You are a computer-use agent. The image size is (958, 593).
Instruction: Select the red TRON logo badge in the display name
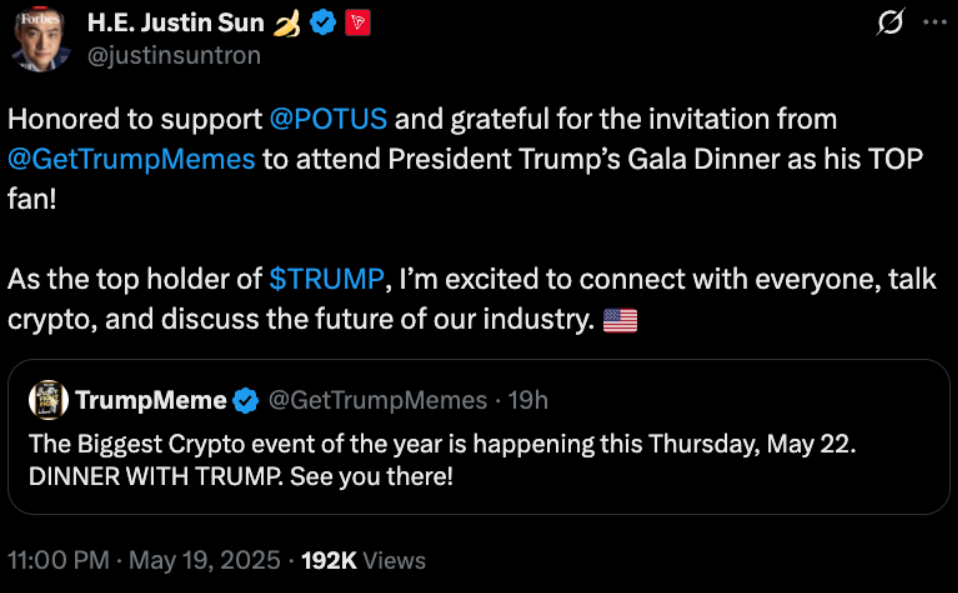tap(357, 22)
